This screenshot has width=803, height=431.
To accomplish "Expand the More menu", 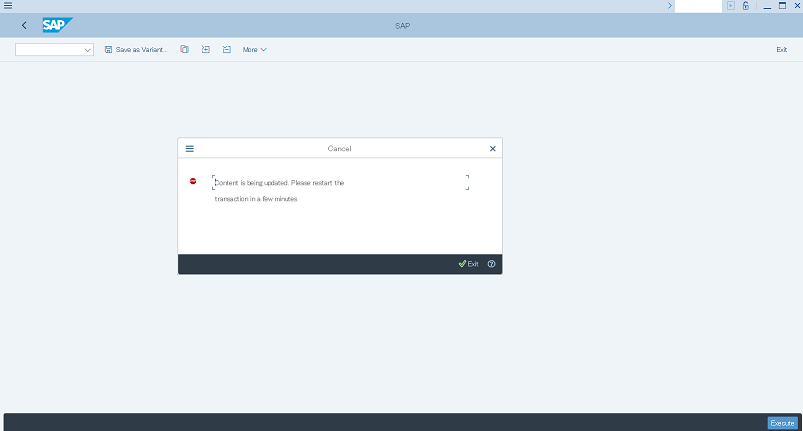I will click(x=255, y=50).
